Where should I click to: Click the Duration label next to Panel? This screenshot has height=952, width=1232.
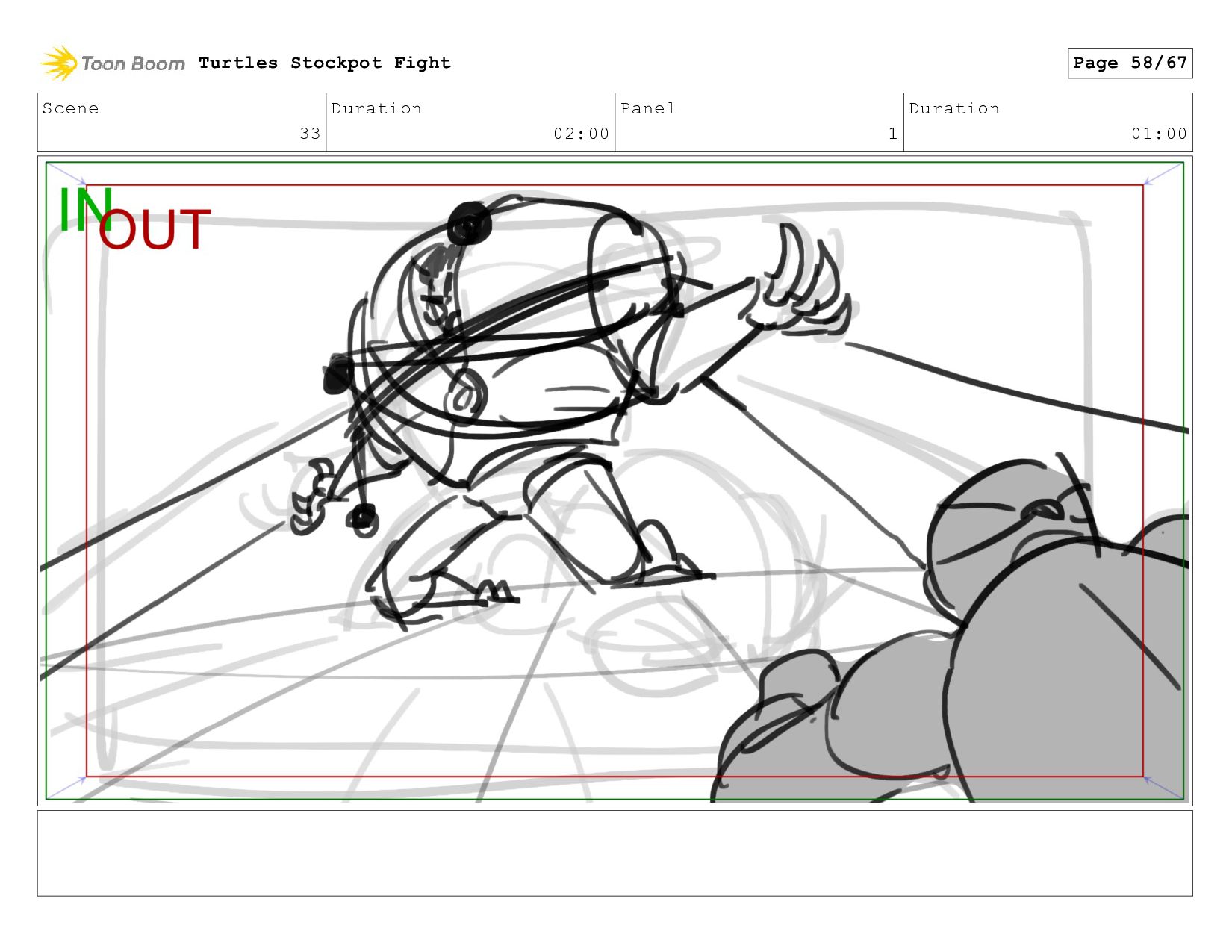[954, 108]
